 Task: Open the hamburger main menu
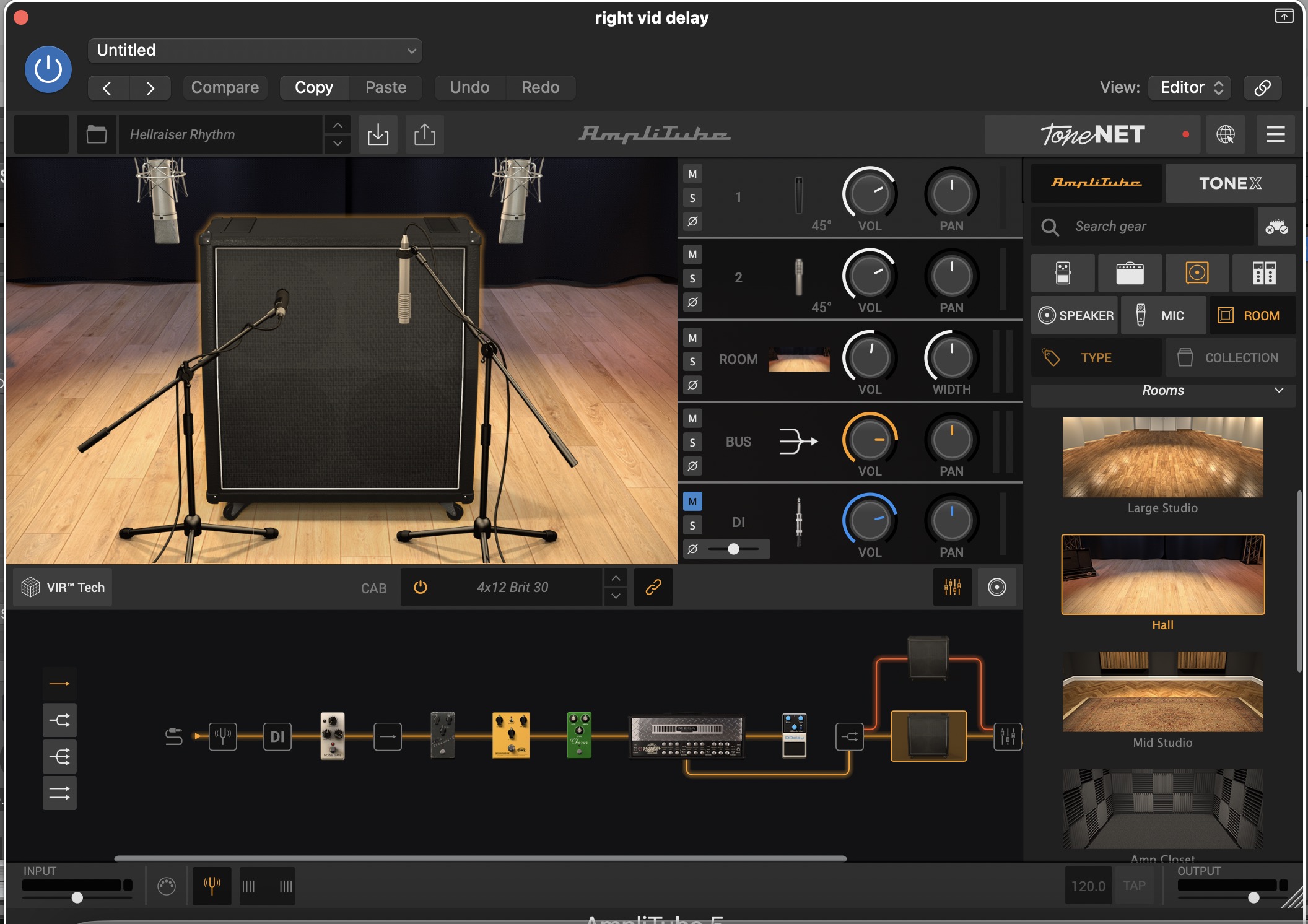1275,134
